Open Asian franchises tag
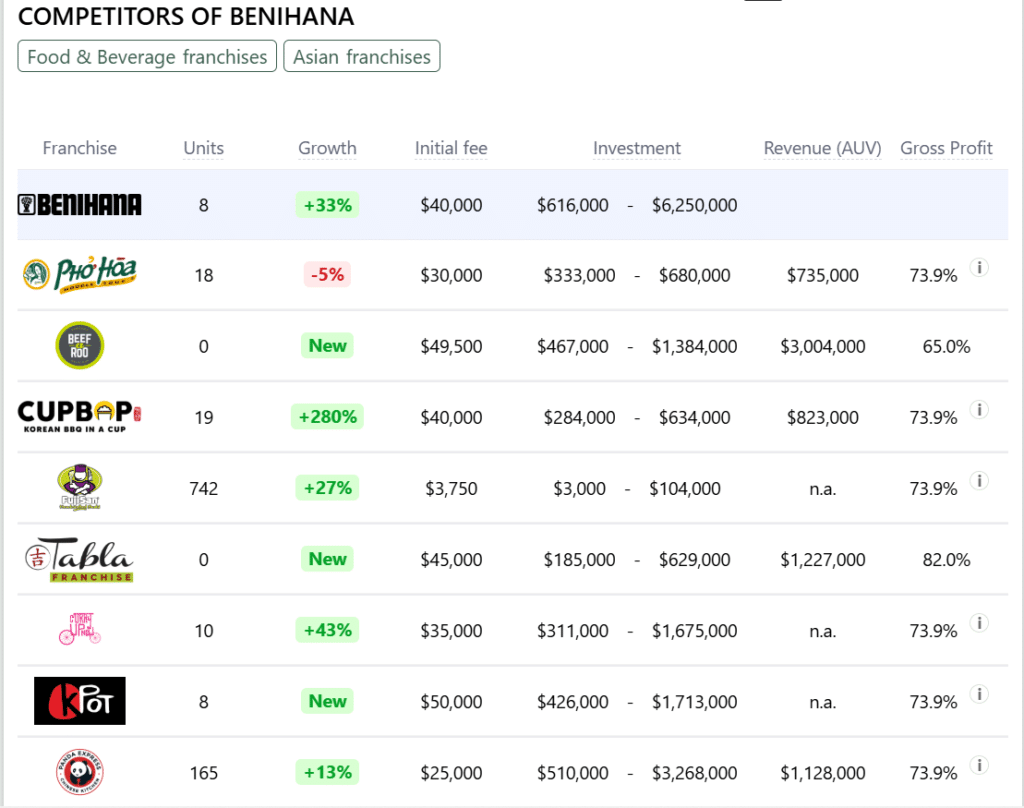The width and height of the screenshot is (1024, 808). coord(362,56)
